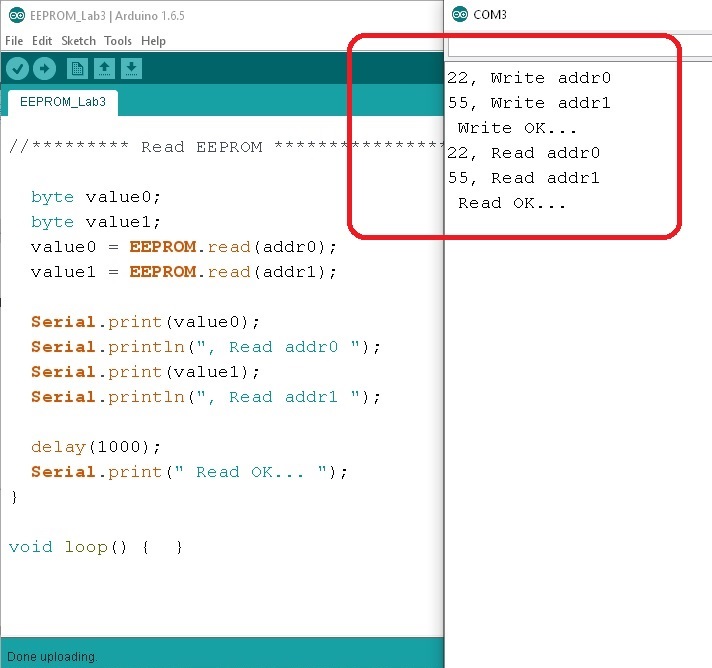This screenshot has width=712, height=668.
Task: Save the sketch with the Save icon
Action: [x=131, y=69]
